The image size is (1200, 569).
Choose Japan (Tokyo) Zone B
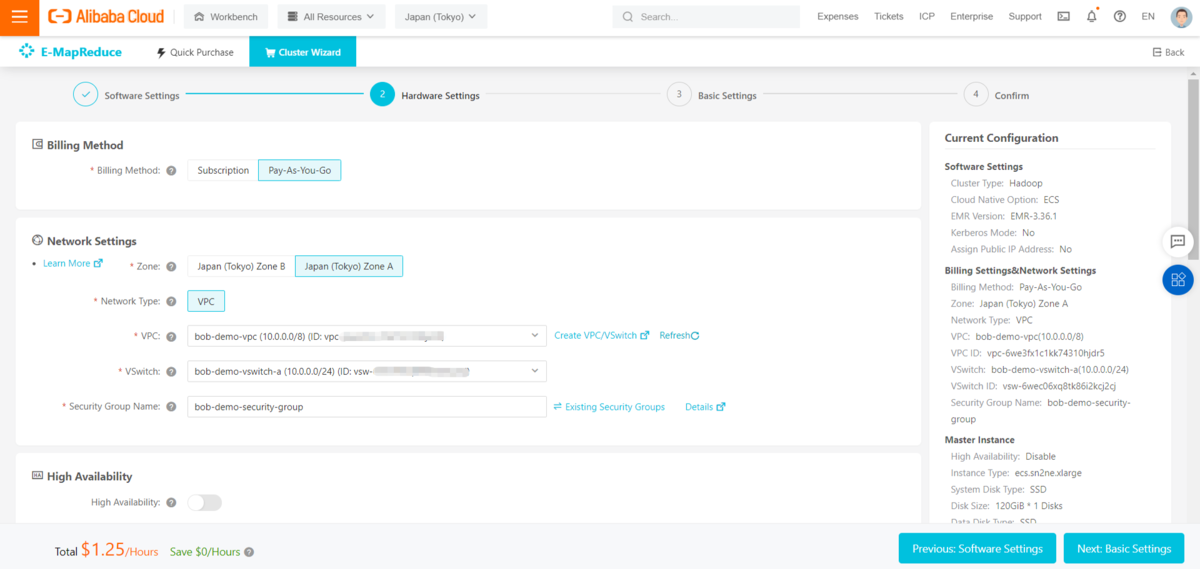pos(241,267)
